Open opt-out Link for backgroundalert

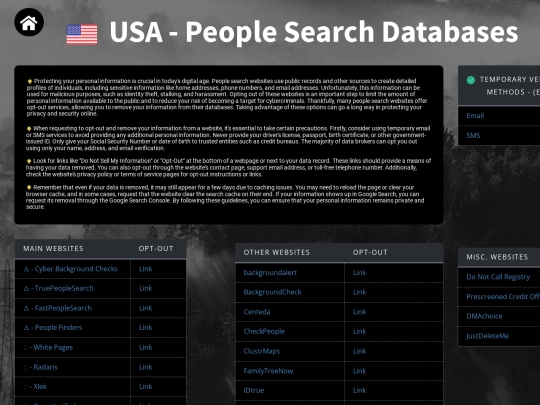(x=360, y=273)
